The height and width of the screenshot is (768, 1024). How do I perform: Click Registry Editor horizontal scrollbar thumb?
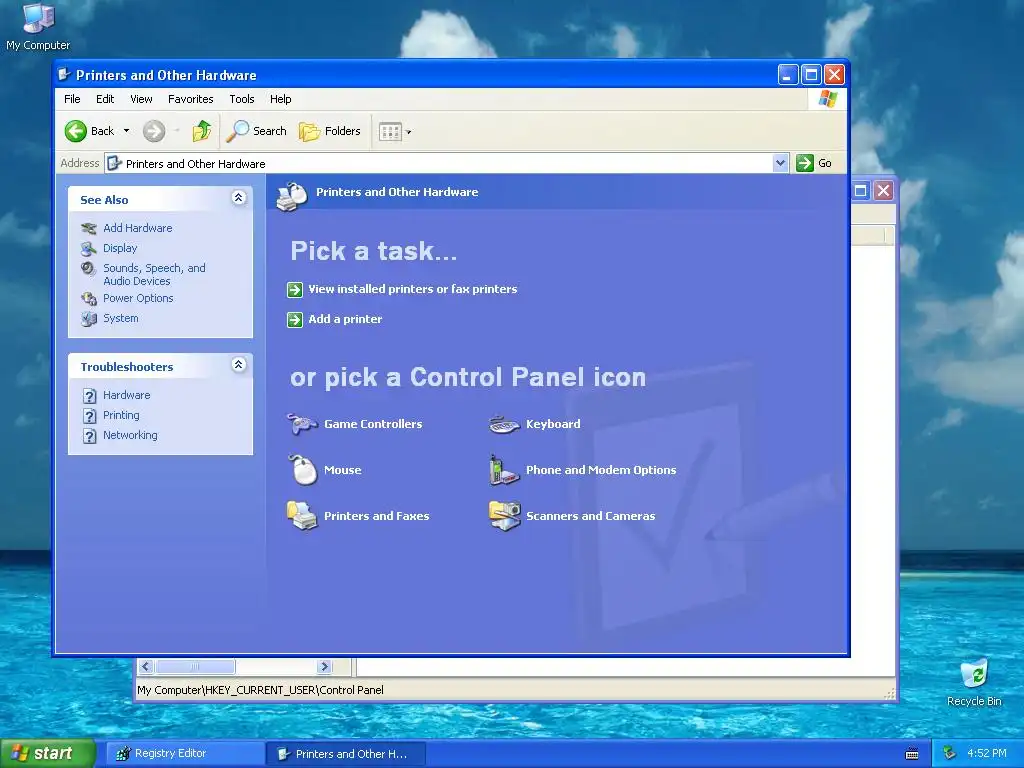pyautogui.click(x=195, y=667)
